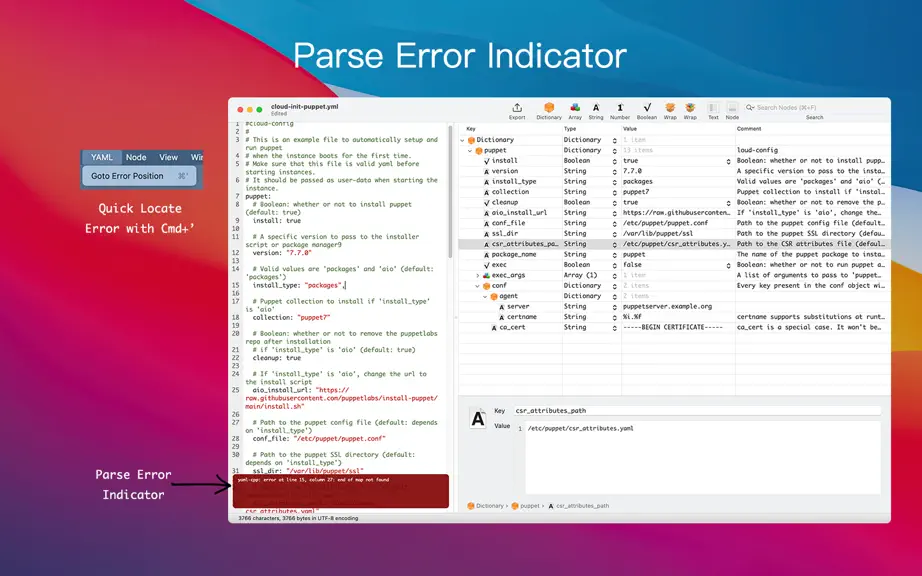
Task: Click the breadcrumb puppet dictionary icon
Action: [x=515, y=505]
